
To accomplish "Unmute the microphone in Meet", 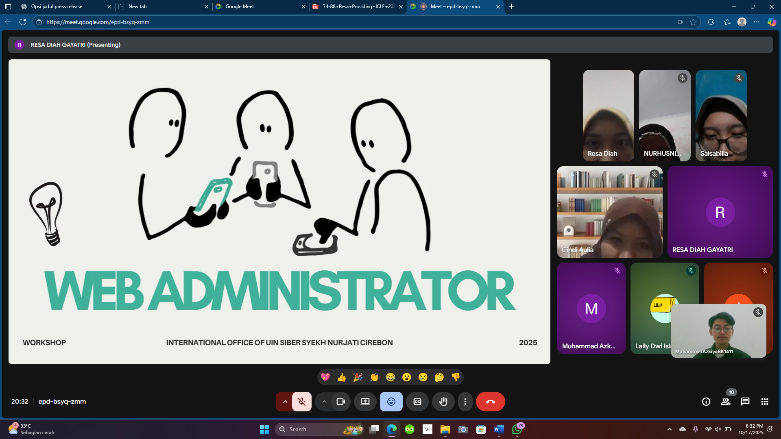I will click(x=301, y=402).
